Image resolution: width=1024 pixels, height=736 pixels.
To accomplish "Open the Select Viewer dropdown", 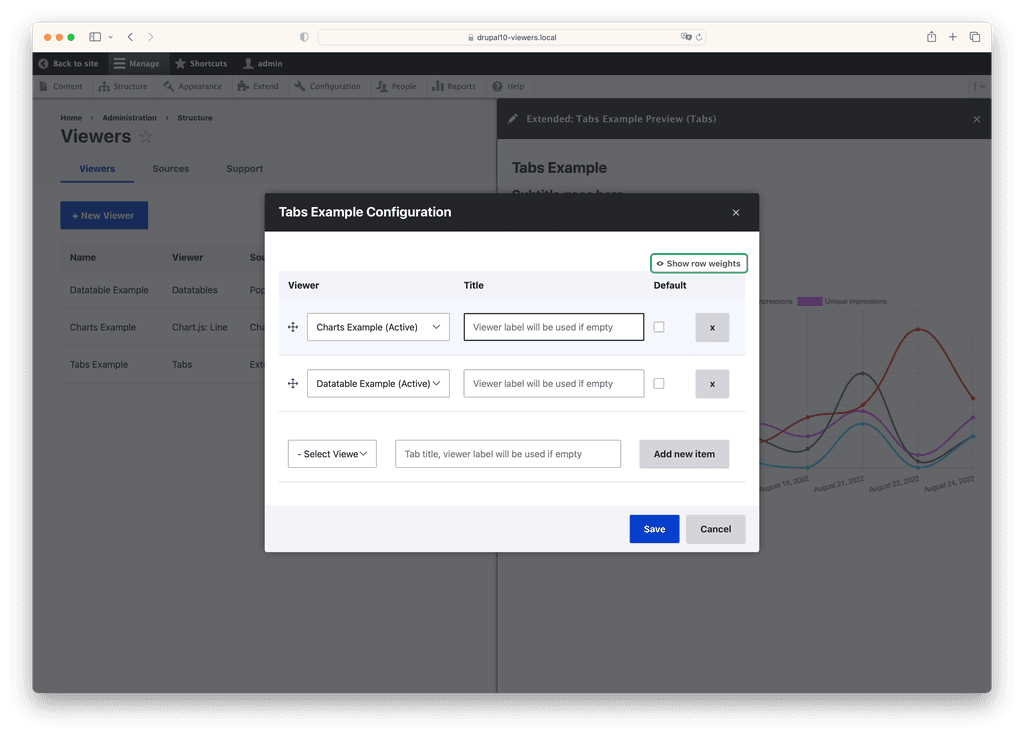I will pyautogui.click(x=332, y=454).
